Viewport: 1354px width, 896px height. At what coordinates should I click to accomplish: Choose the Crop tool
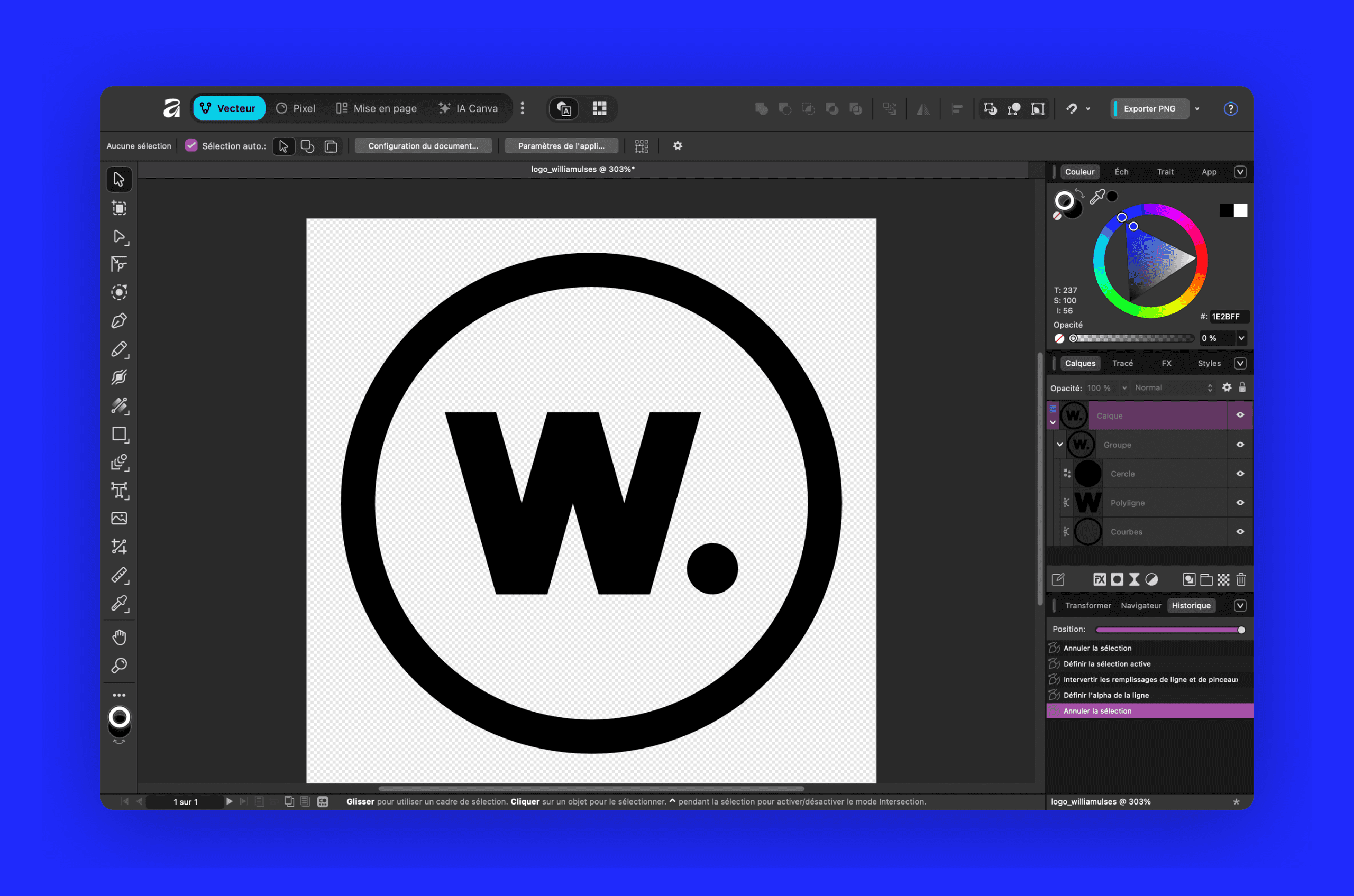click(119, 547)
